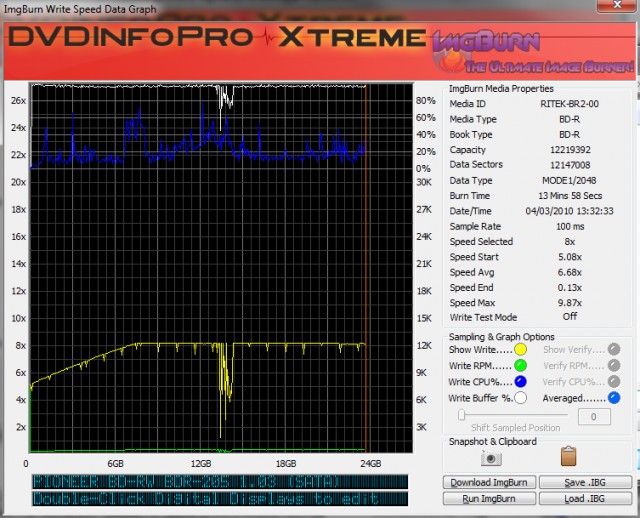
Task: Click the Speed Max value 9.87x
Action: click(x=570, y=303)
